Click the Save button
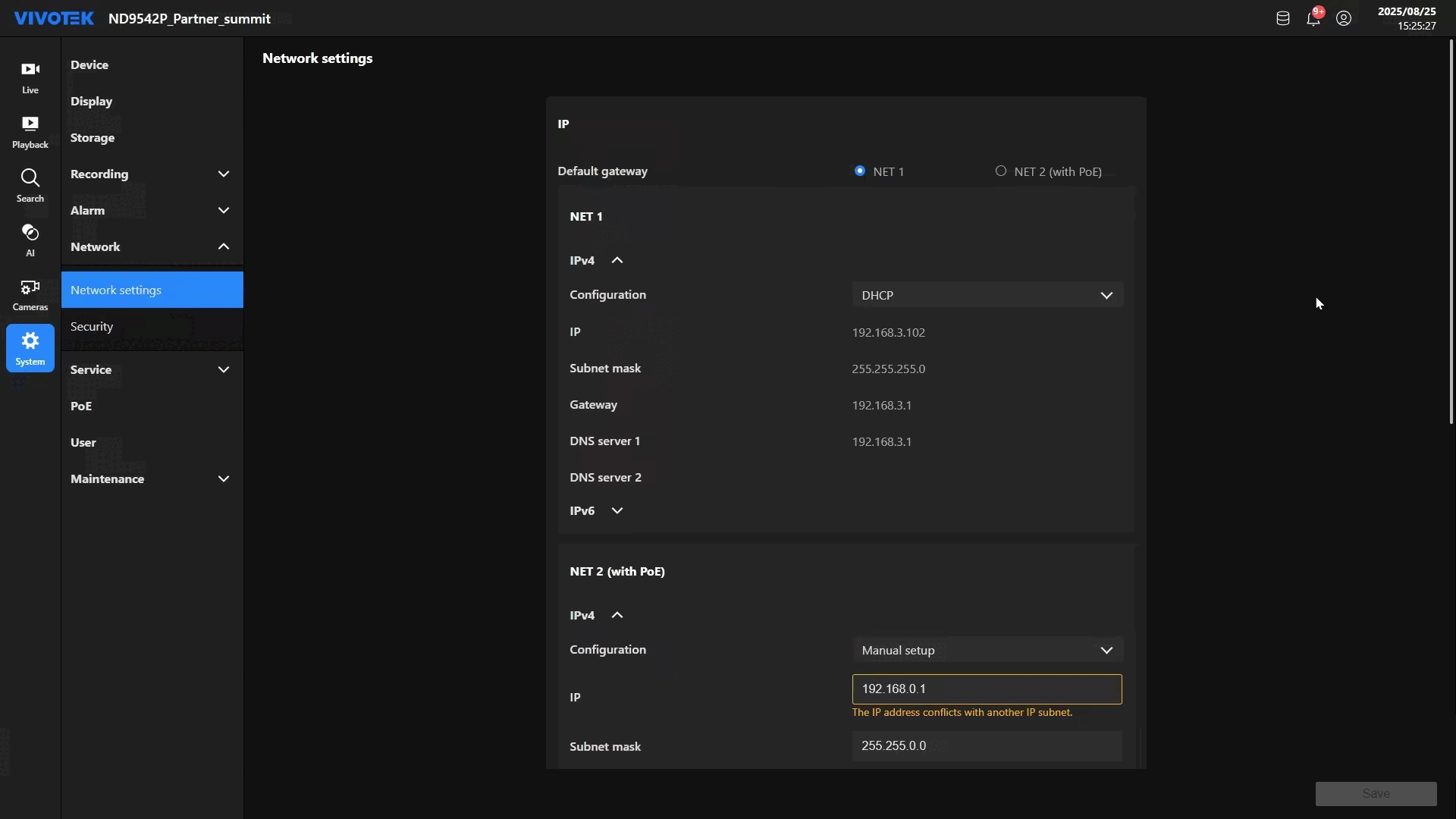This screenshot has width=1456, height=819. (1375, 793)
